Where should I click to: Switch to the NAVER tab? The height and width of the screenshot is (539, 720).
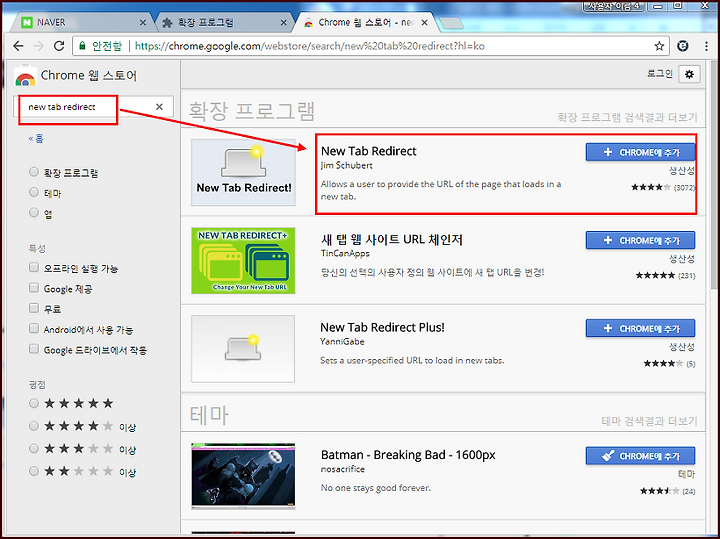82,22
